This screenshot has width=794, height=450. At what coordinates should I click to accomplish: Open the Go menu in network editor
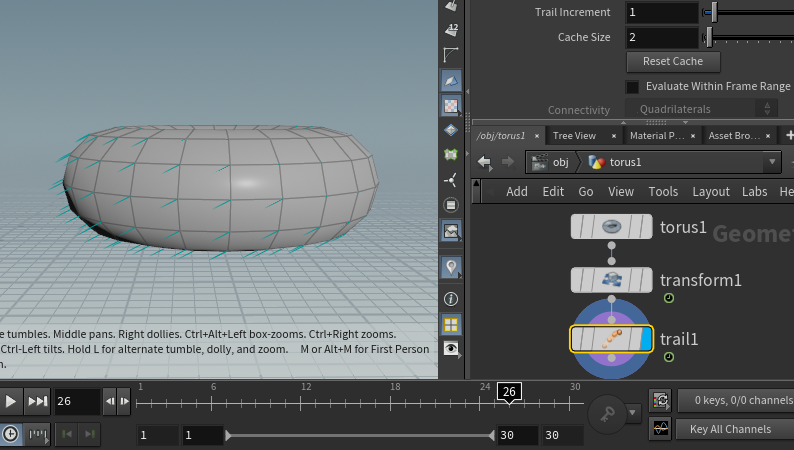coord(585,191)
